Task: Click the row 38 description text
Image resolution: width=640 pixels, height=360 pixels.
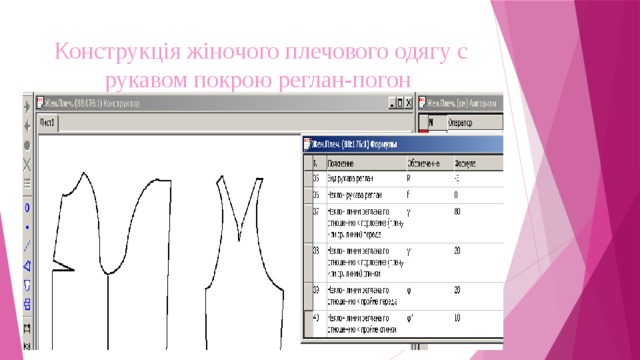Action: click(x=365, y=262)
